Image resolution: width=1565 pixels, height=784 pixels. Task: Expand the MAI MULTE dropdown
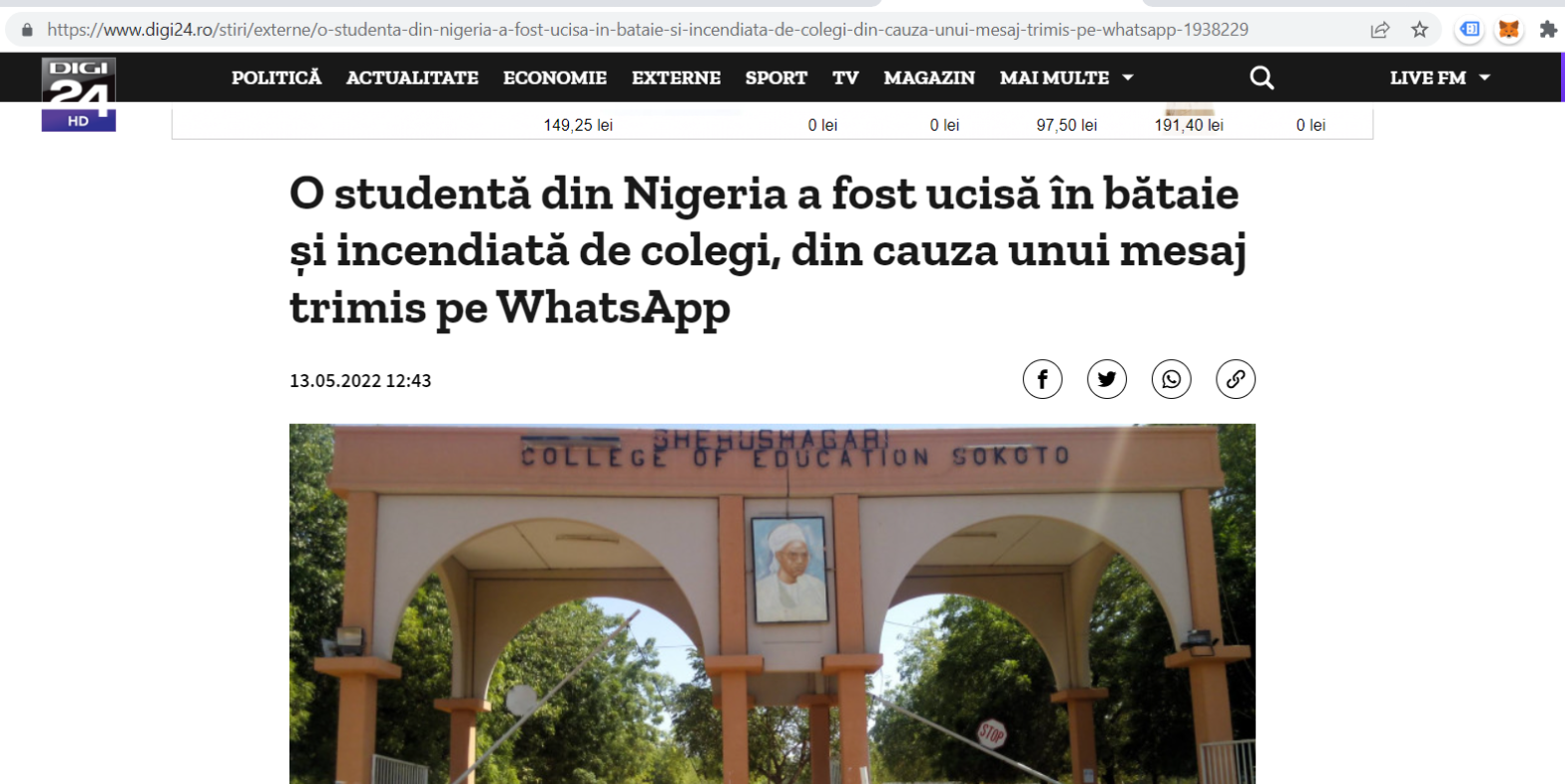(x=1066, y=78)
